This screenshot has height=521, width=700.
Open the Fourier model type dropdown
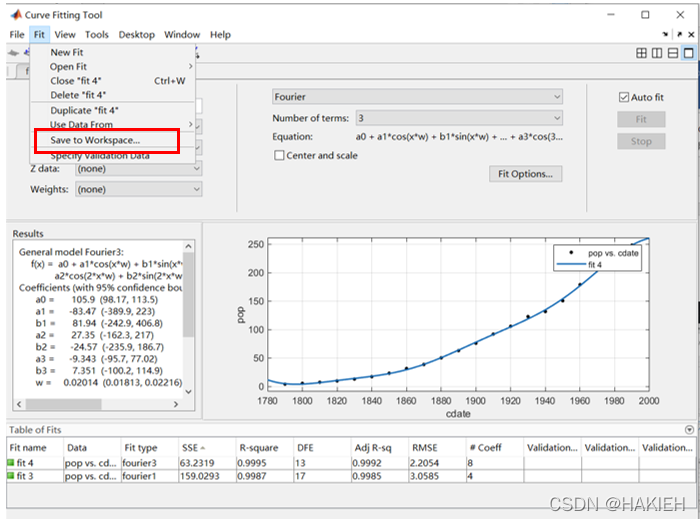tap(417, 97)
